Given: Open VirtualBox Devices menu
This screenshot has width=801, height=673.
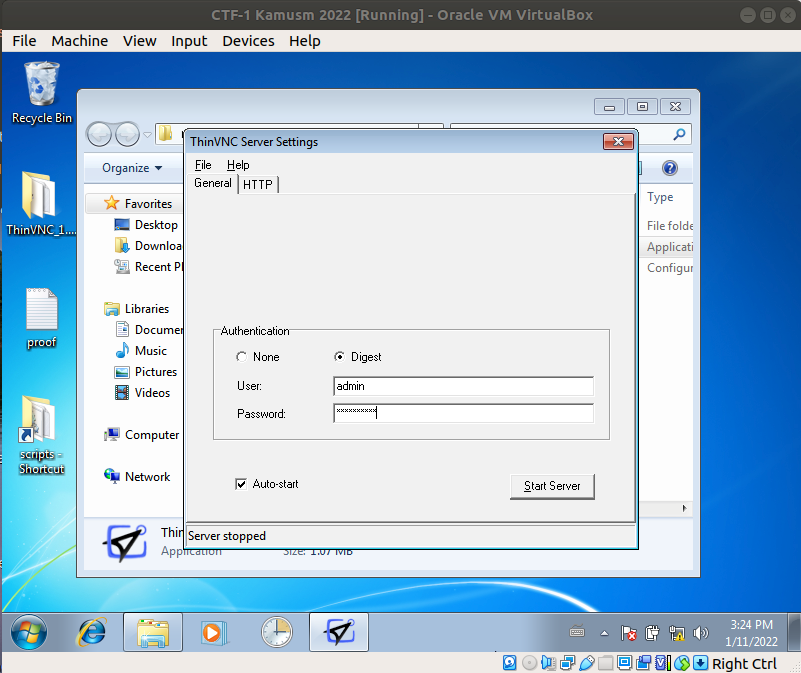Looking at the screenshot, I should click(248, 41).
